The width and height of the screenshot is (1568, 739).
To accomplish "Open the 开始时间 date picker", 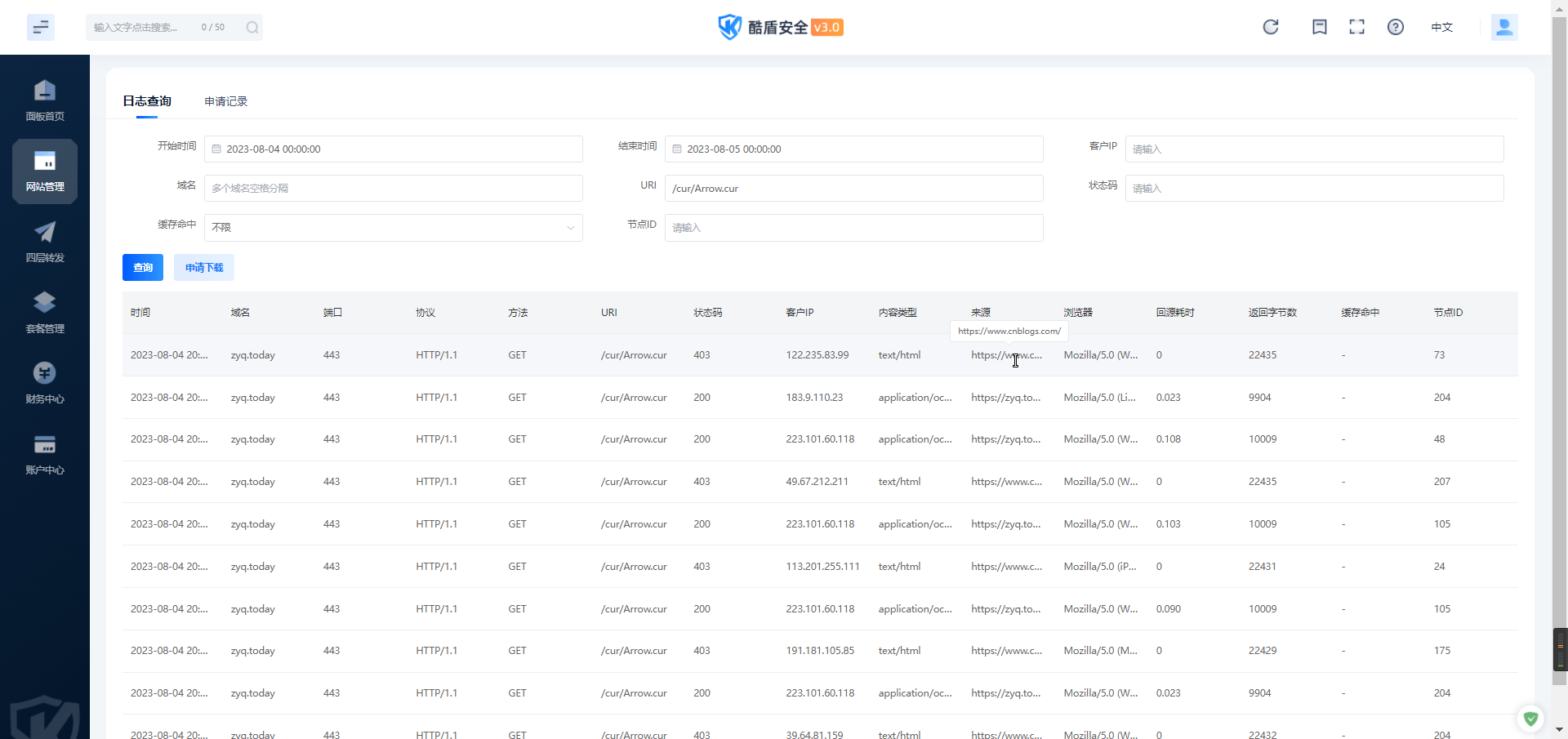I will (x=393, y=149).
